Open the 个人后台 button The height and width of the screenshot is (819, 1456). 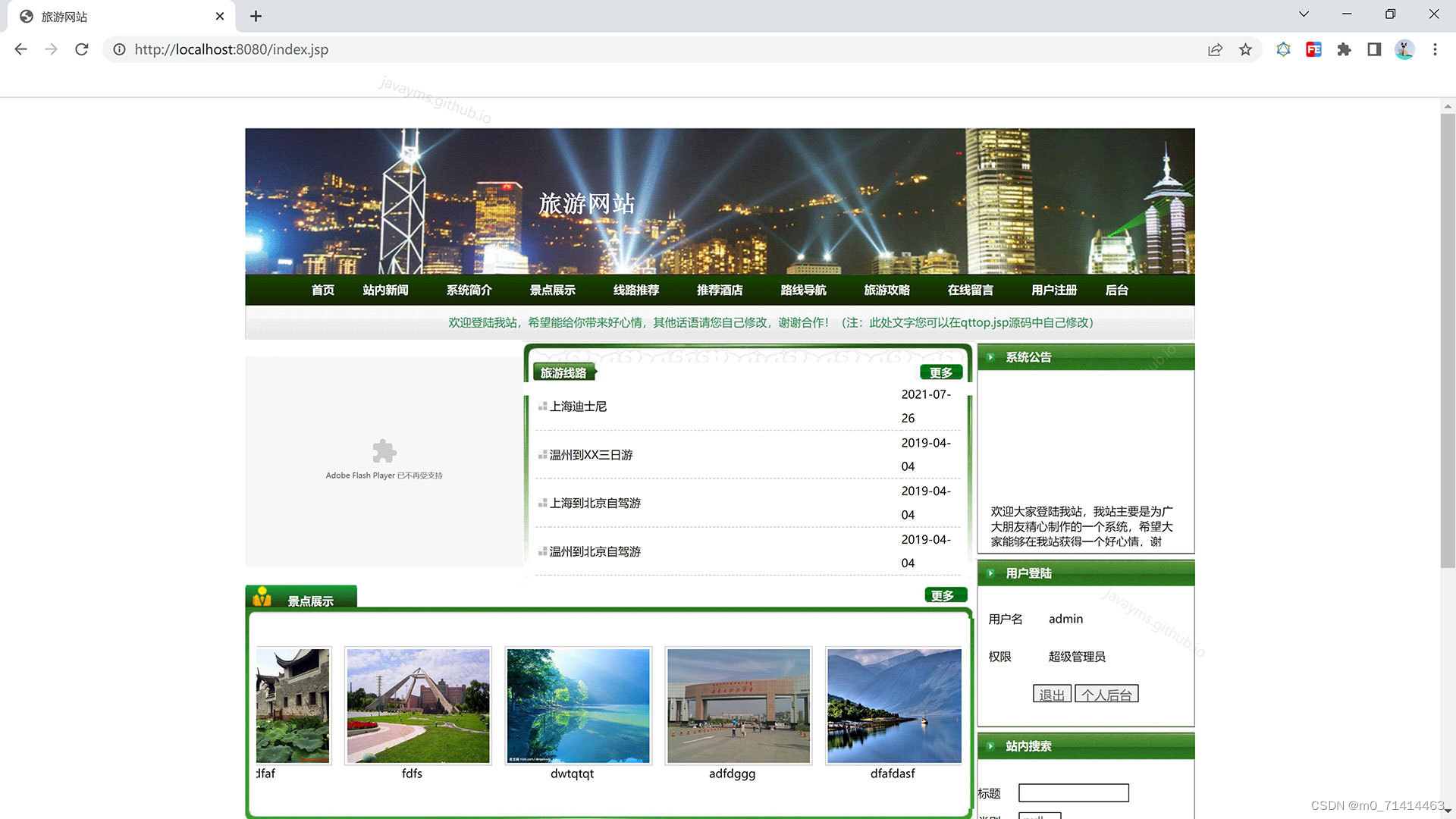[x=1106, y=694]
